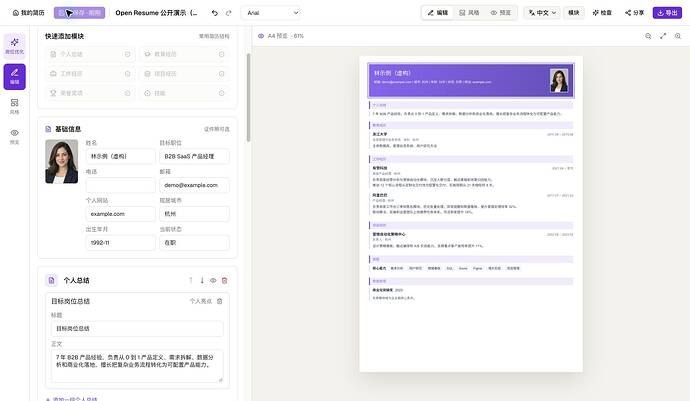Viewport: 690px width, 401px height.
Task: Expand preview to fullscreen with arrows icon
Action: (x=663, y=36)
